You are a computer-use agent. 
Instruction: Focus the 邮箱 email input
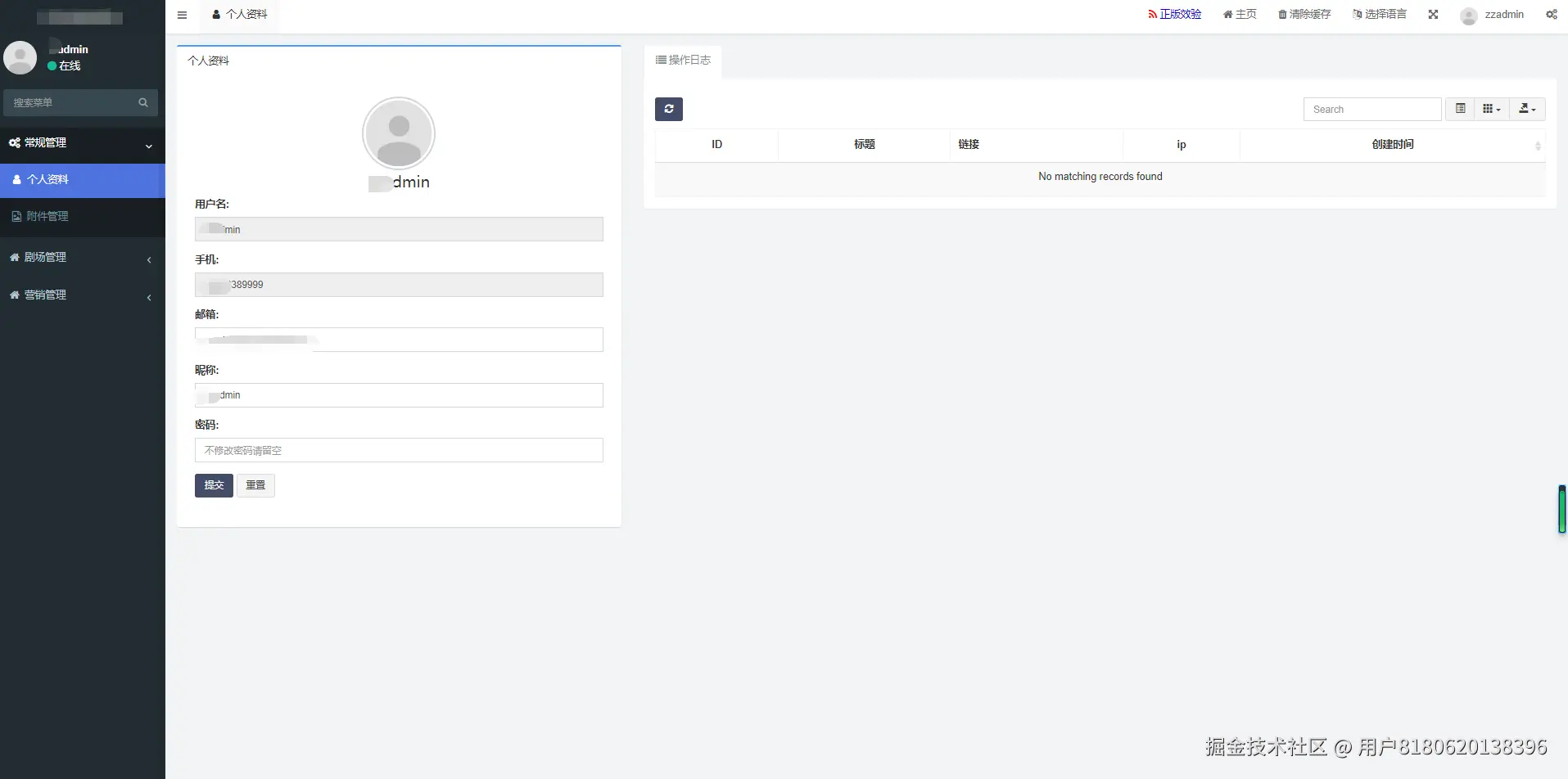399,340
